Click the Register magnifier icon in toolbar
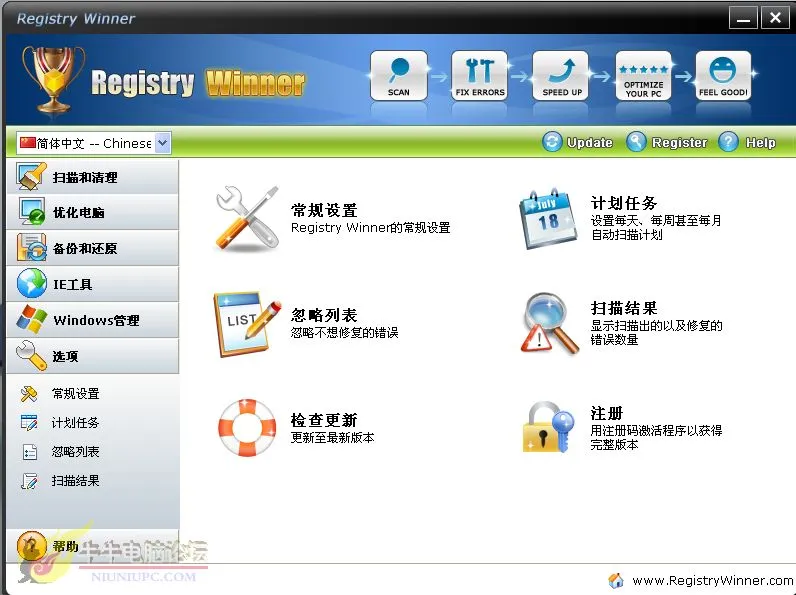796x595 pixels. pos(636,142)
